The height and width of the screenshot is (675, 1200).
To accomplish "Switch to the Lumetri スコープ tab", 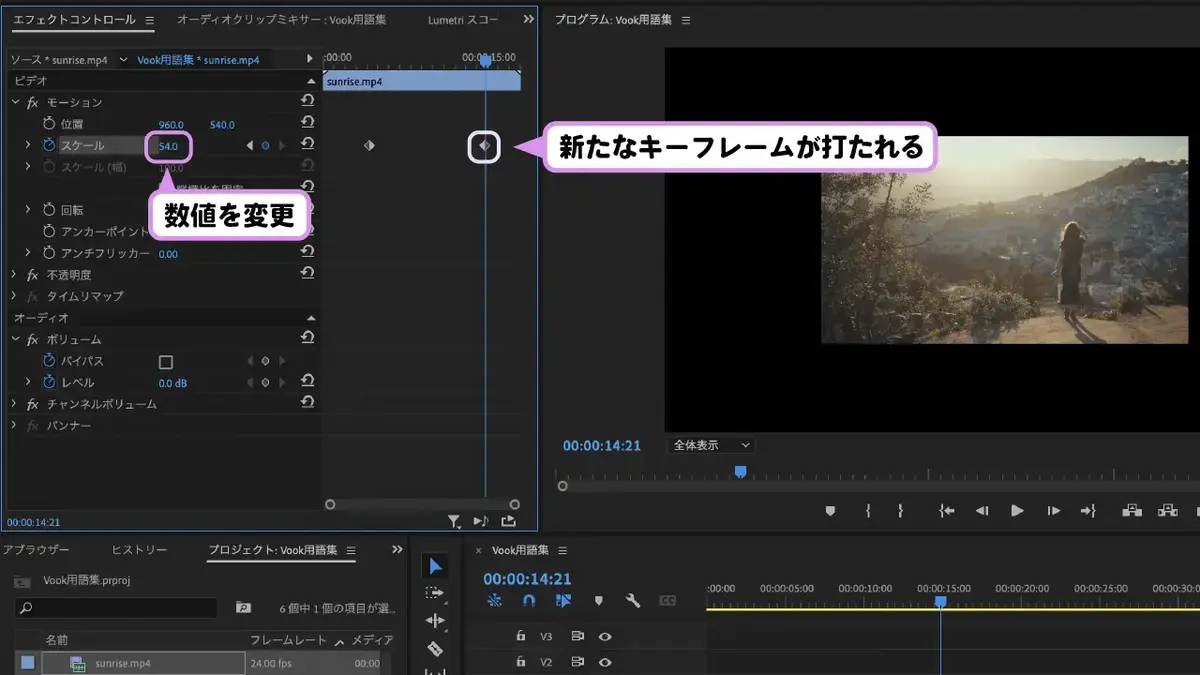I will point(463,20).
